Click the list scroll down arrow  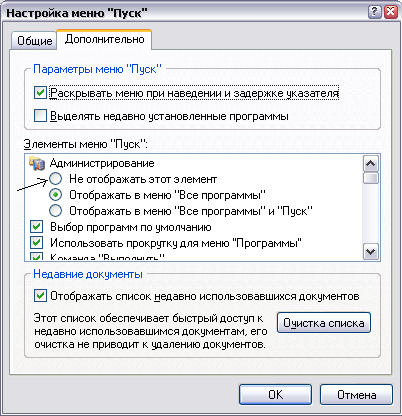coord(371,252)
